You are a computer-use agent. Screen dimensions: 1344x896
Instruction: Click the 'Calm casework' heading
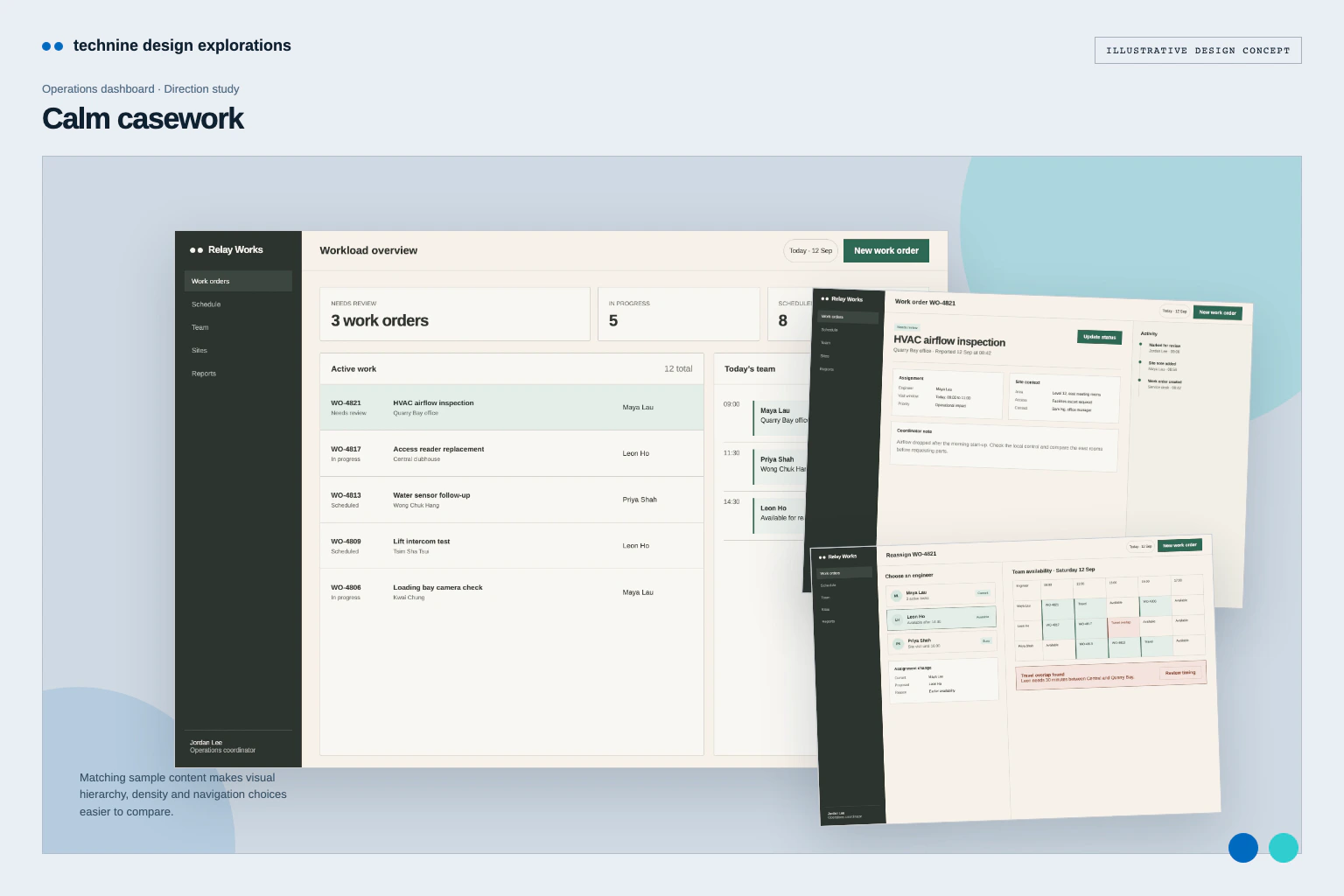pyautogui.click(x=143, y=118)
